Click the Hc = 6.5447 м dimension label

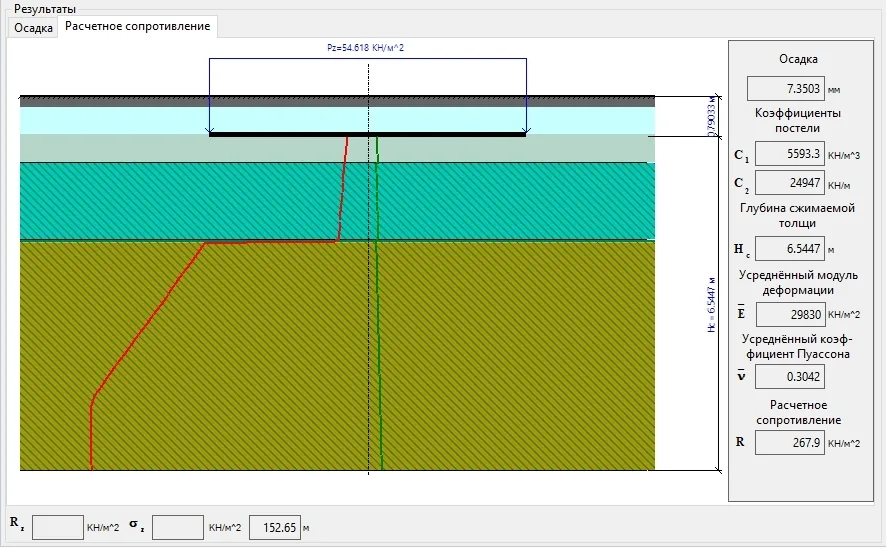click(711, 305)
